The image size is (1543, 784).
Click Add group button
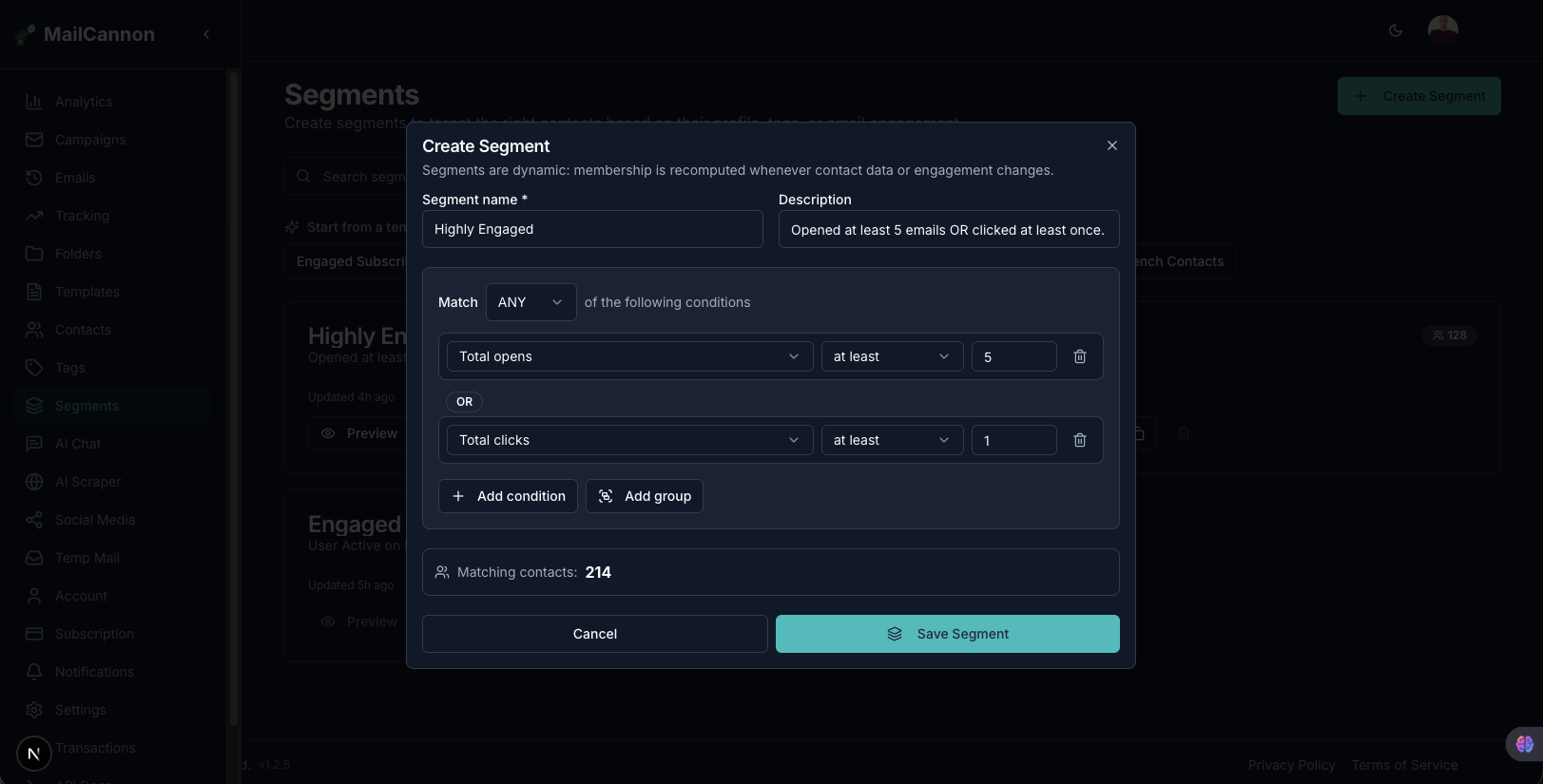click(x=645, y=496)
